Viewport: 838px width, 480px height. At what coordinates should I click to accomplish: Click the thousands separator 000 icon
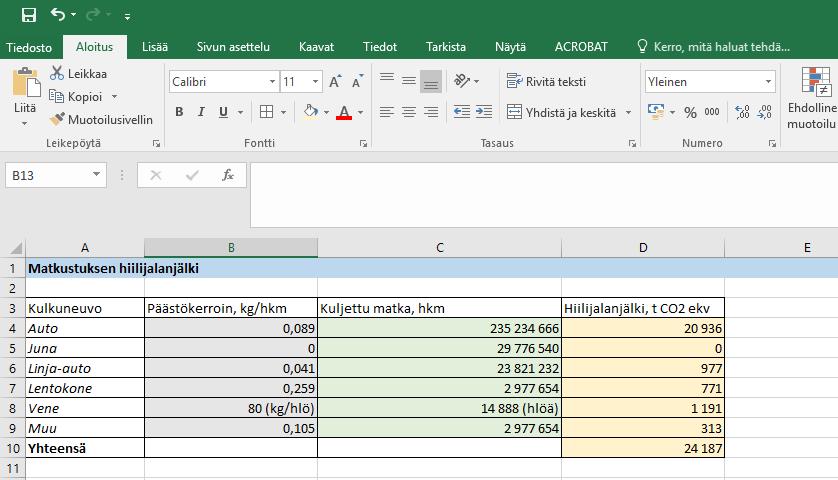tap(712, 112)
